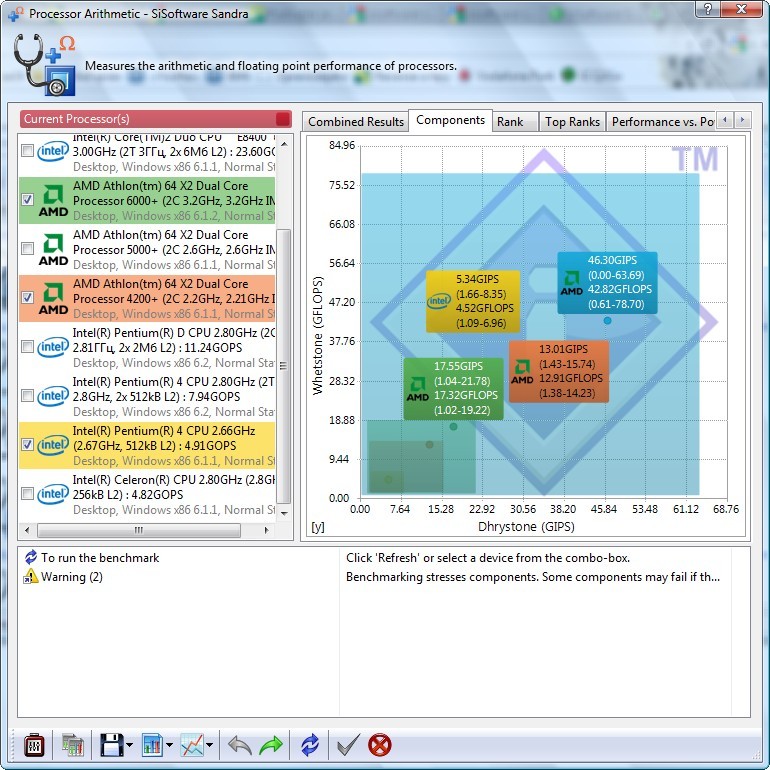The height and width of the screenshot is (770, 770).
Task: Open the Top Ranks tab
Action: [x=572, y=122]
